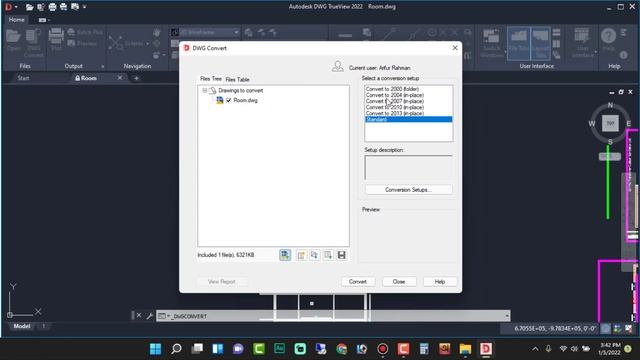Click DWG Convert icon in quick access toolbar
This screenshot has height=360, width=640.
(41, 7)
